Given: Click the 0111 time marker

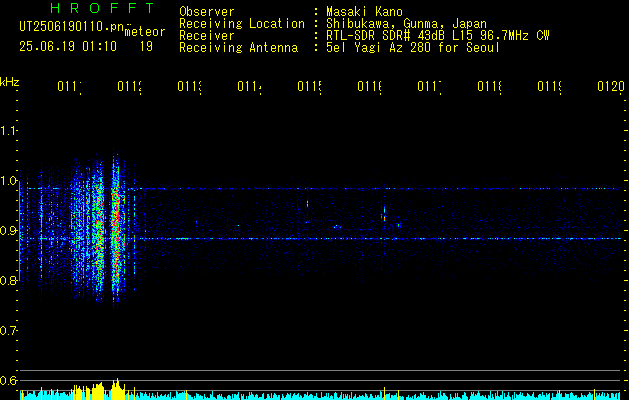Looking at the screenshot, I should pyautogui.click(x=69, y=86).
